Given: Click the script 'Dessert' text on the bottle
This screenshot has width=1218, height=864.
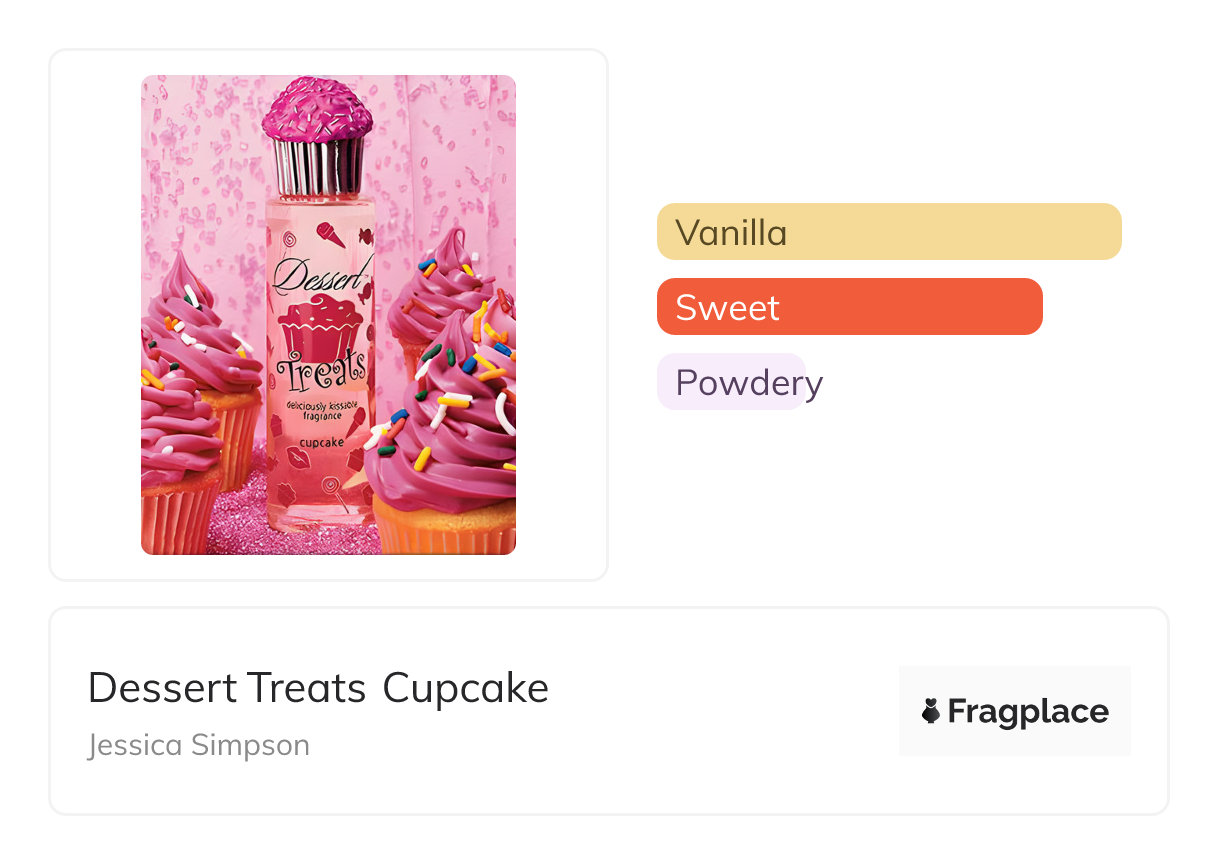Looking at the screenshot, I should [x=319, y=276].
